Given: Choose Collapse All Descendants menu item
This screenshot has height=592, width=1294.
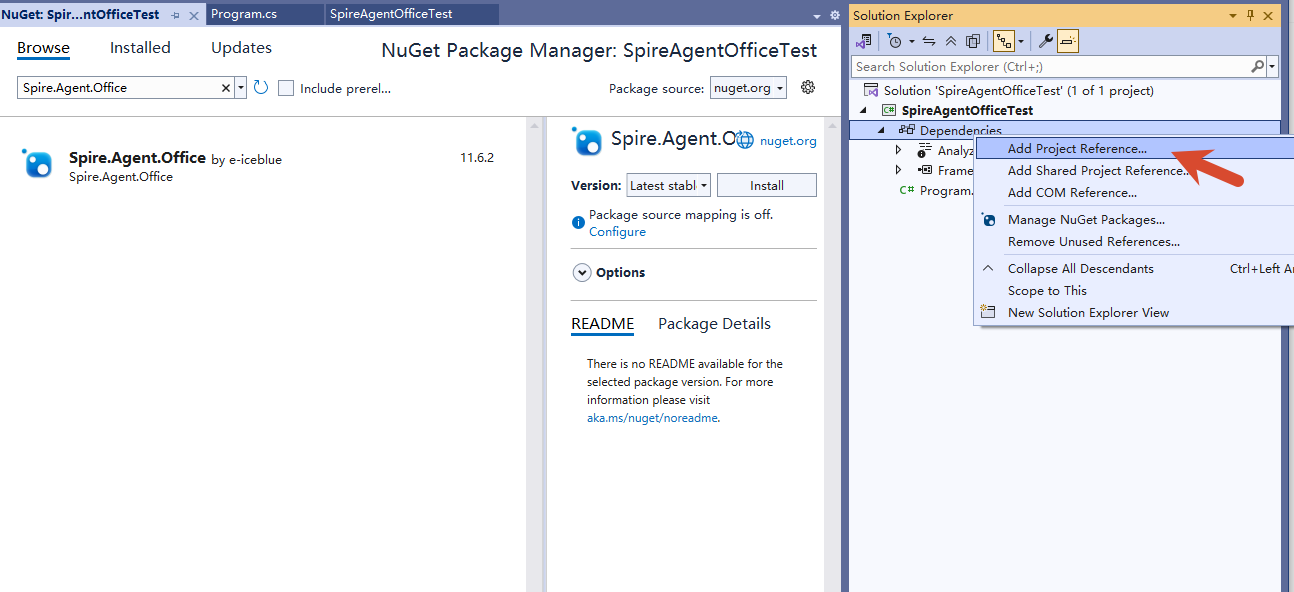Looking at the screenshot, I should point(1134,268).
